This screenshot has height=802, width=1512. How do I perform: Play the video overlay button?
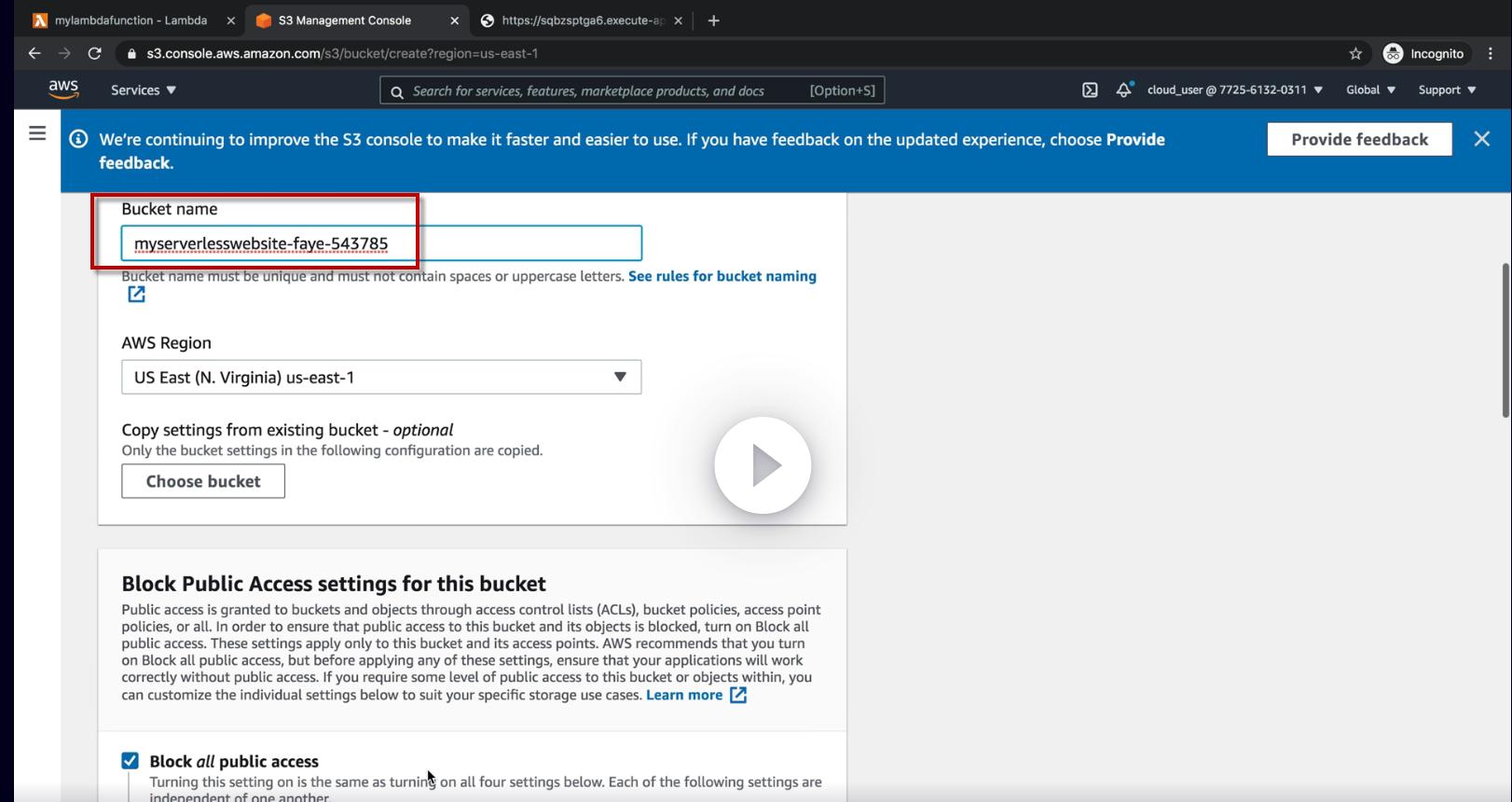pyautogui.click(x=763, y=465)
